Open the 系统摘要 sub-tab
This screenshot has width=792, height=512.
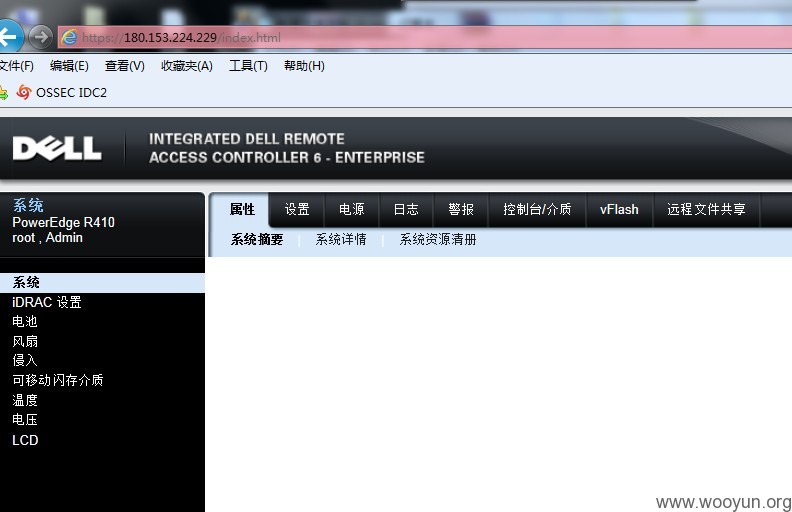tap(257, 239)
